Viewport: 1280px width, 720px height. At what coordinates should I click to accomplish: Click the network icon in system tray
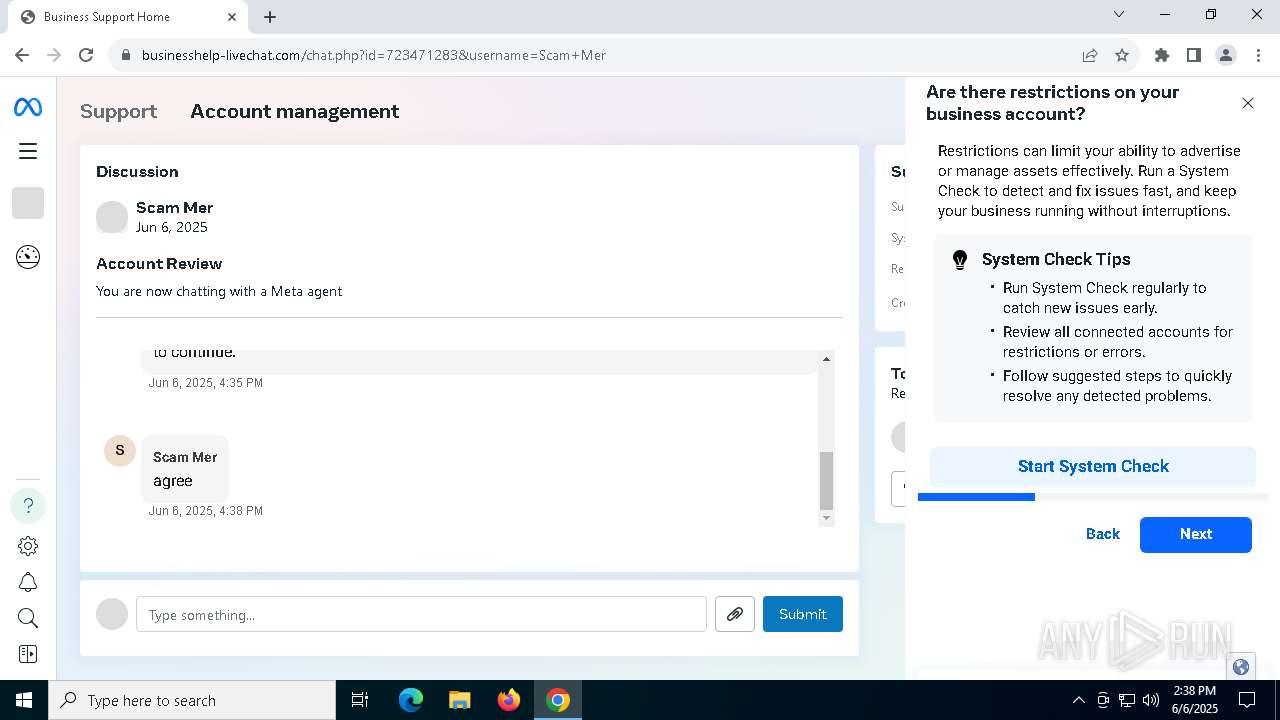(x=1127, y=700)
